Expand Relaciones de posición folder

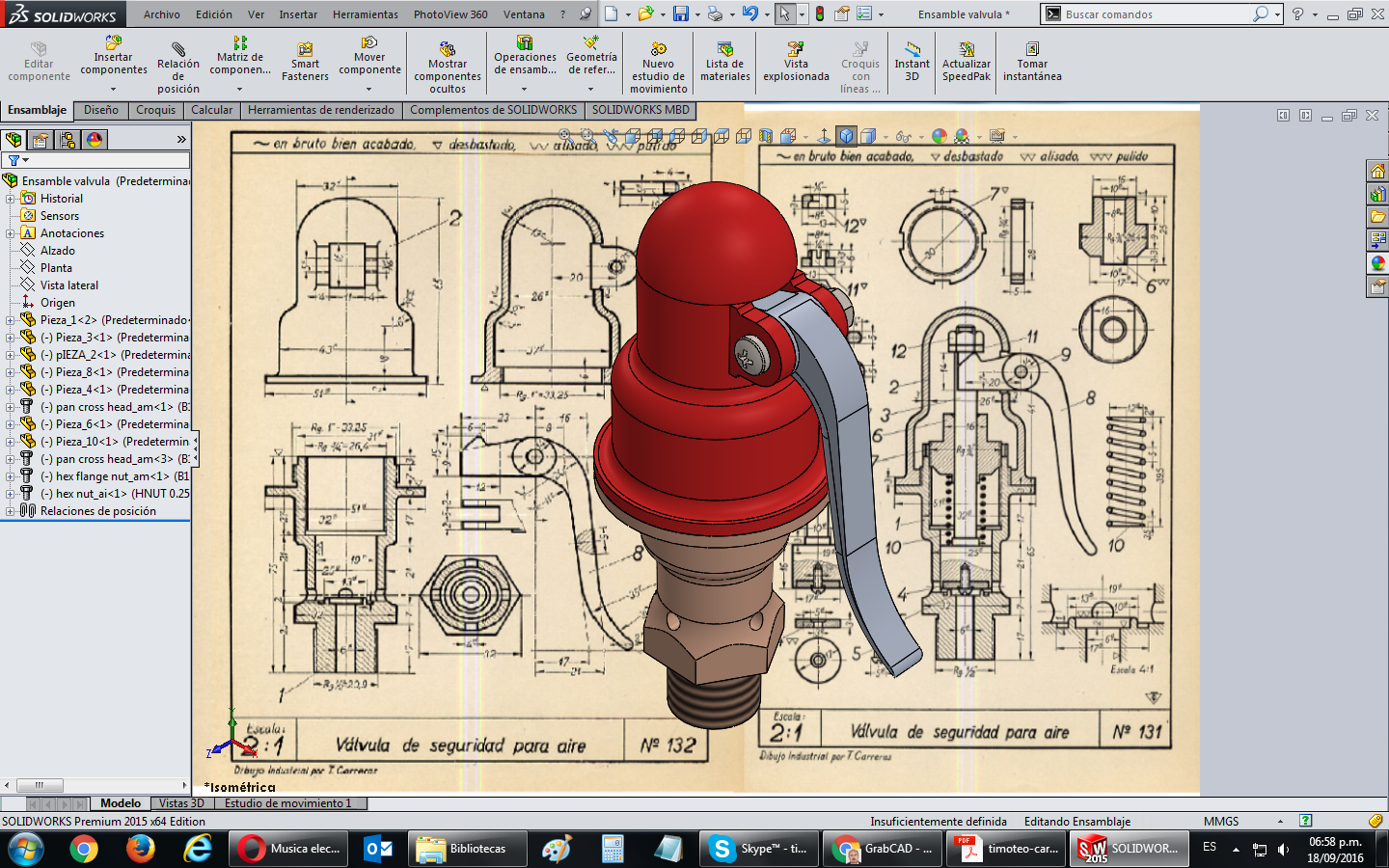click(x=10, y=511)
